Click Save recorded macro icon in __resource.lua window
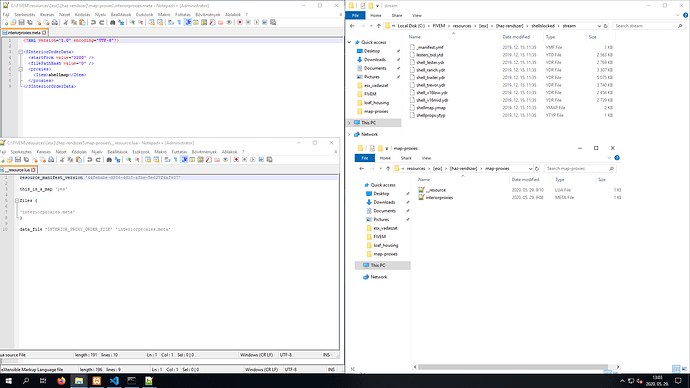 pos(269,160)
